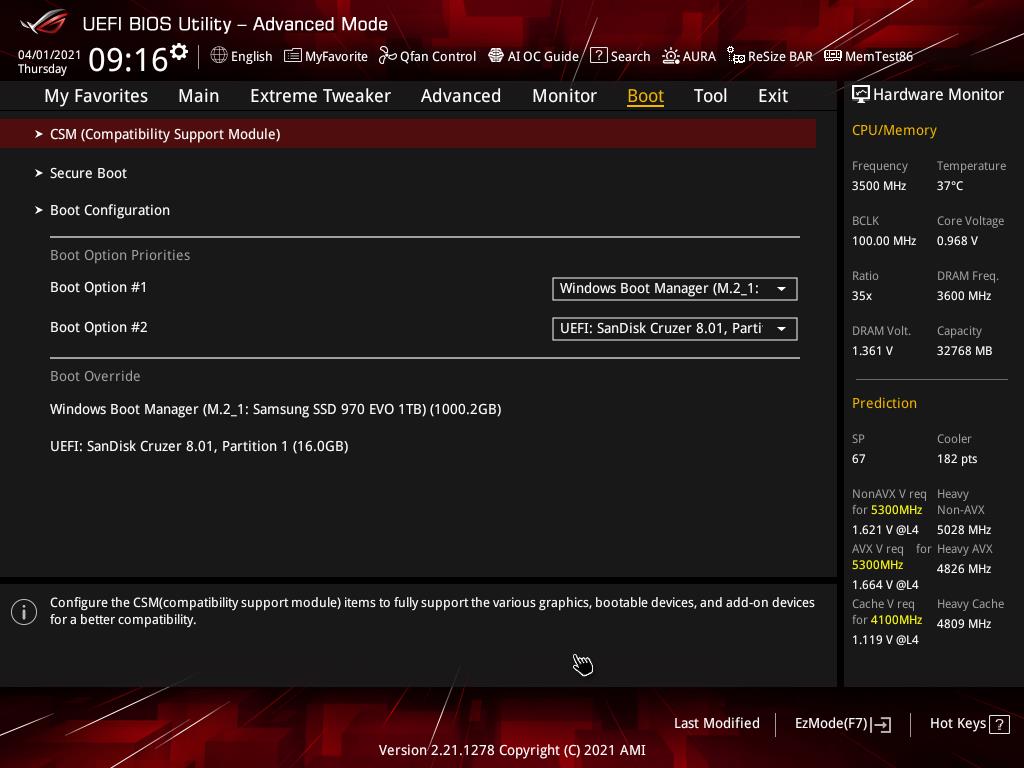The height and width of the screenshot is (768, 1024).
Task: Open Qfan Control fan icon
Action: (x=388, y=56)
